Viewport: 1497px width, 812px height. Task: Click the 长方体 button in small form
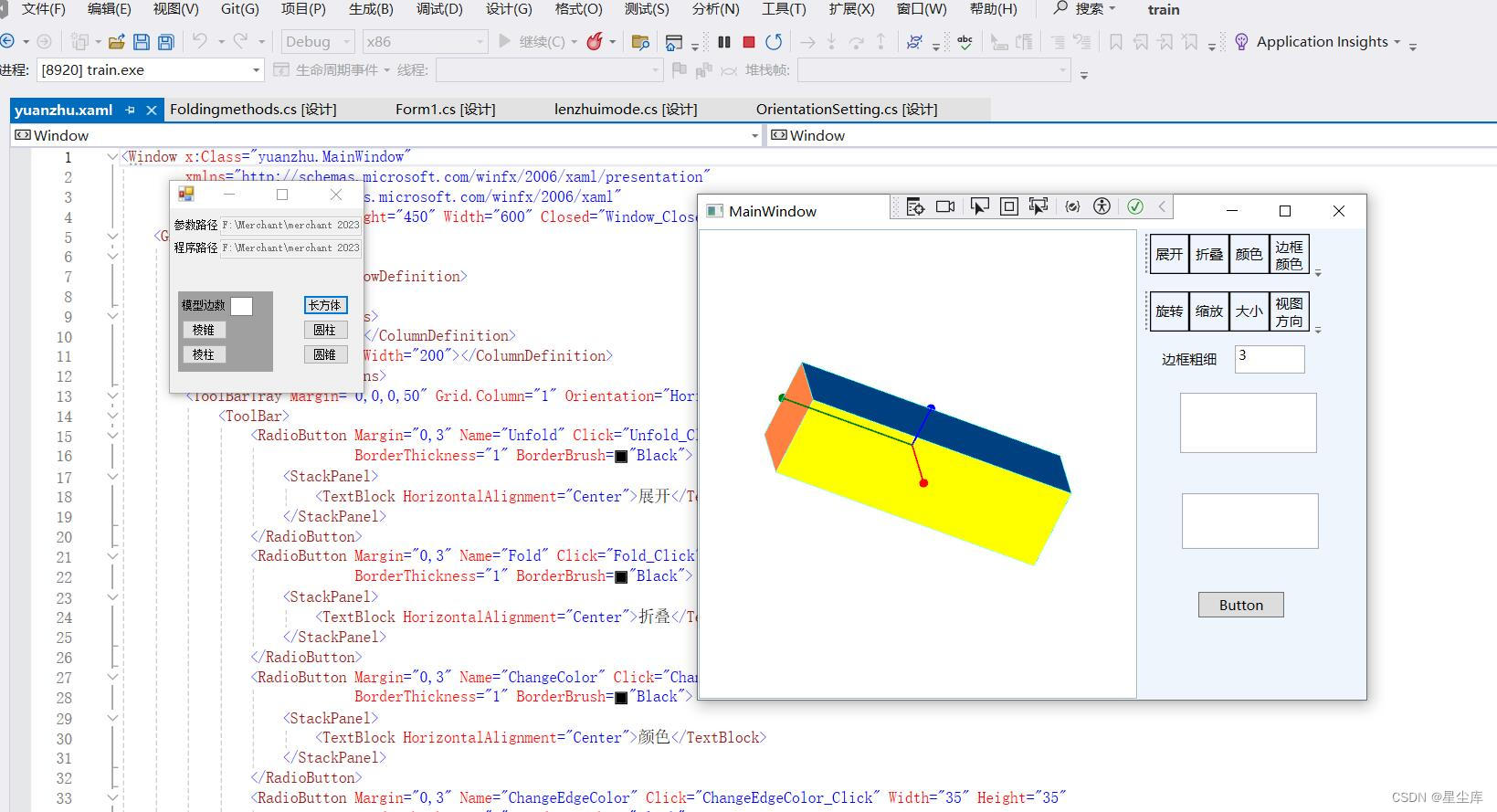pos(325,305)
